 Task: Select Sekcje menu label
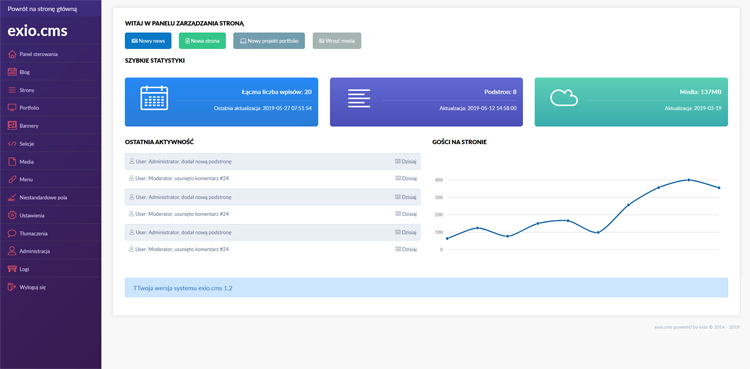click(x=27, y=144)
